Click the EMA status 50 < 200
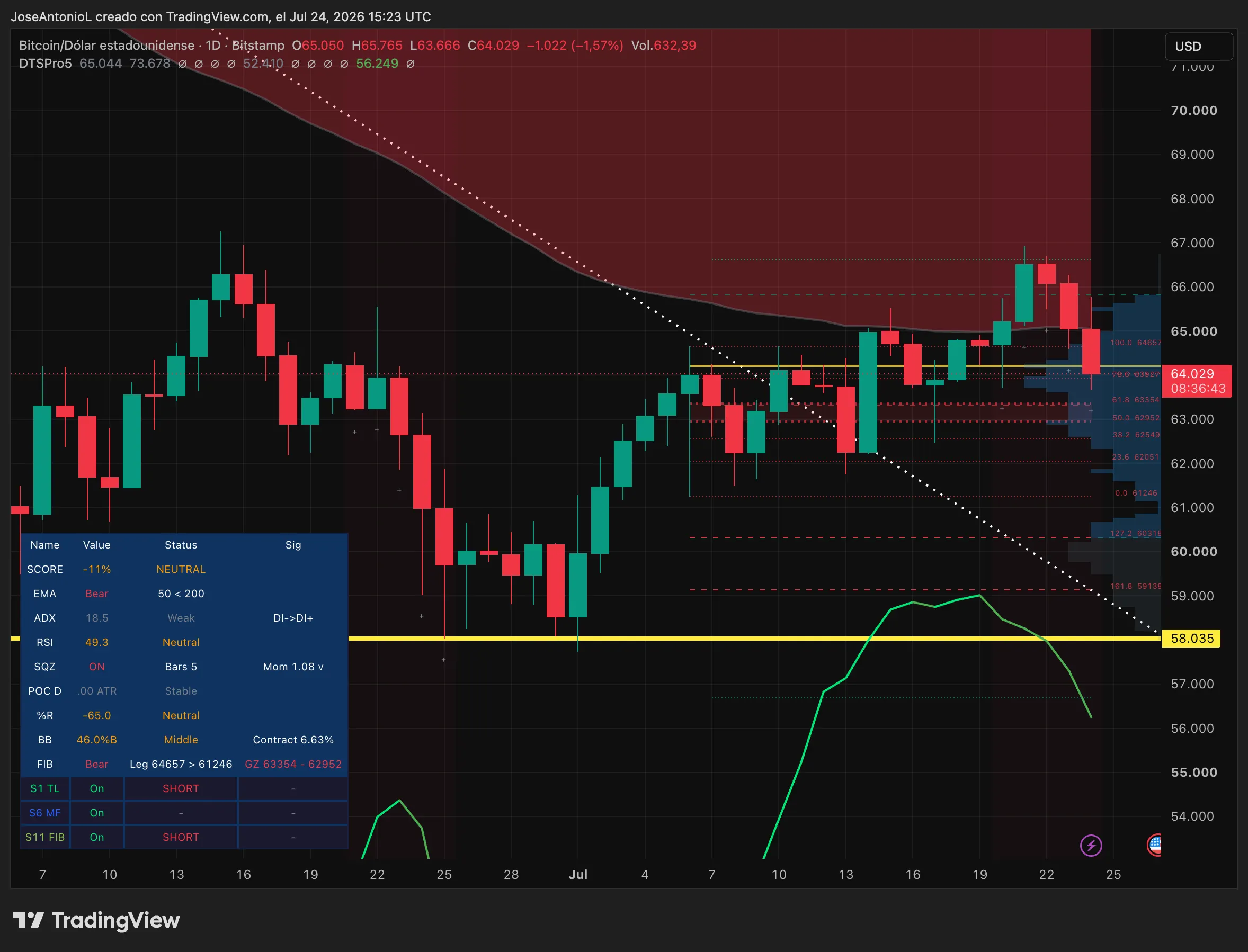This screenshot has width=1248, height=952. click(x=181, y=594)
